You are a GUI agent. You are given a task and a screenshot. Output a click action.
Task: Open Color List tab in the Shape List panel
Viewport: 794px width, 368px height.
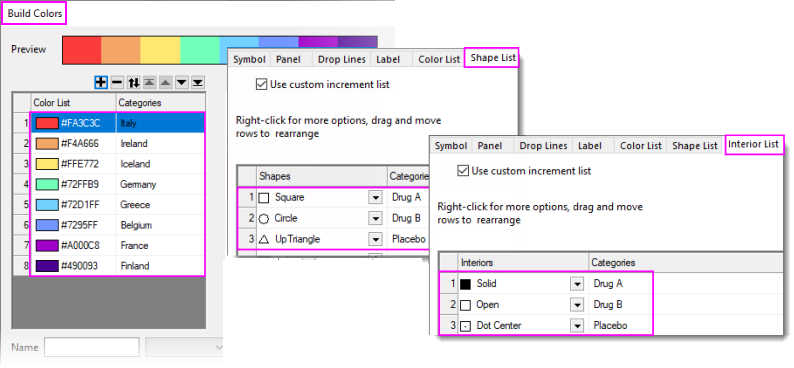pos(439,59)
